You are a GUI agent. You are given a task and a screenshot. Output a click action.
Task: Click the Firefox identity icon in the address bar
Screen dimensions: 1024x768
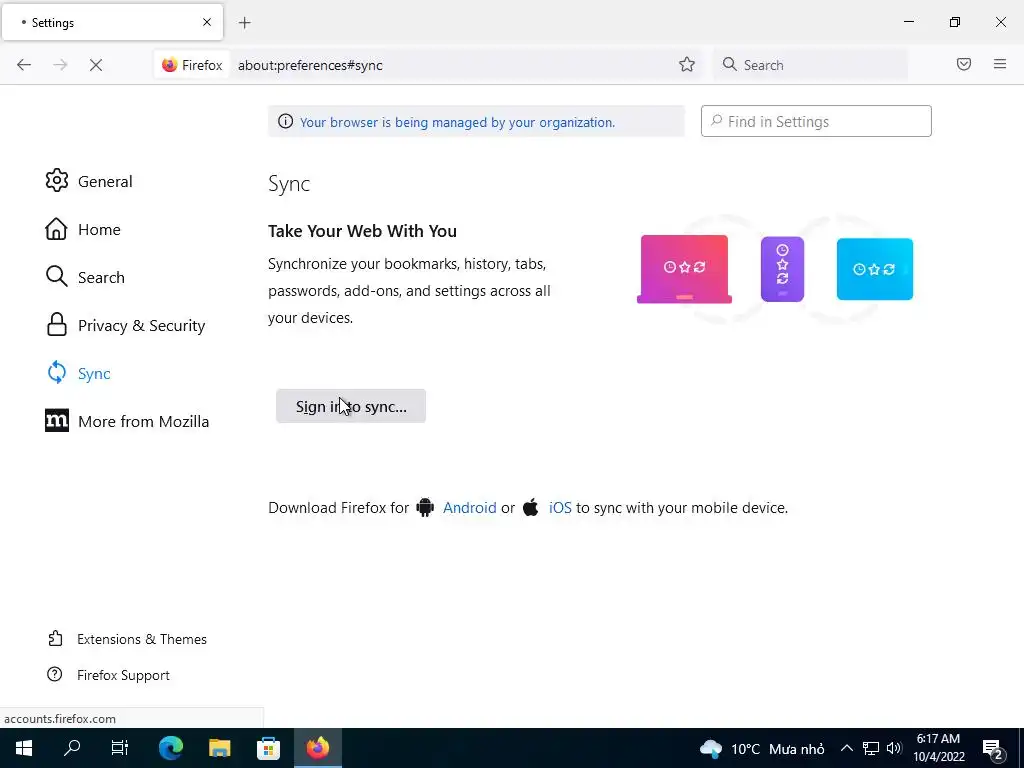click(193, 65)
